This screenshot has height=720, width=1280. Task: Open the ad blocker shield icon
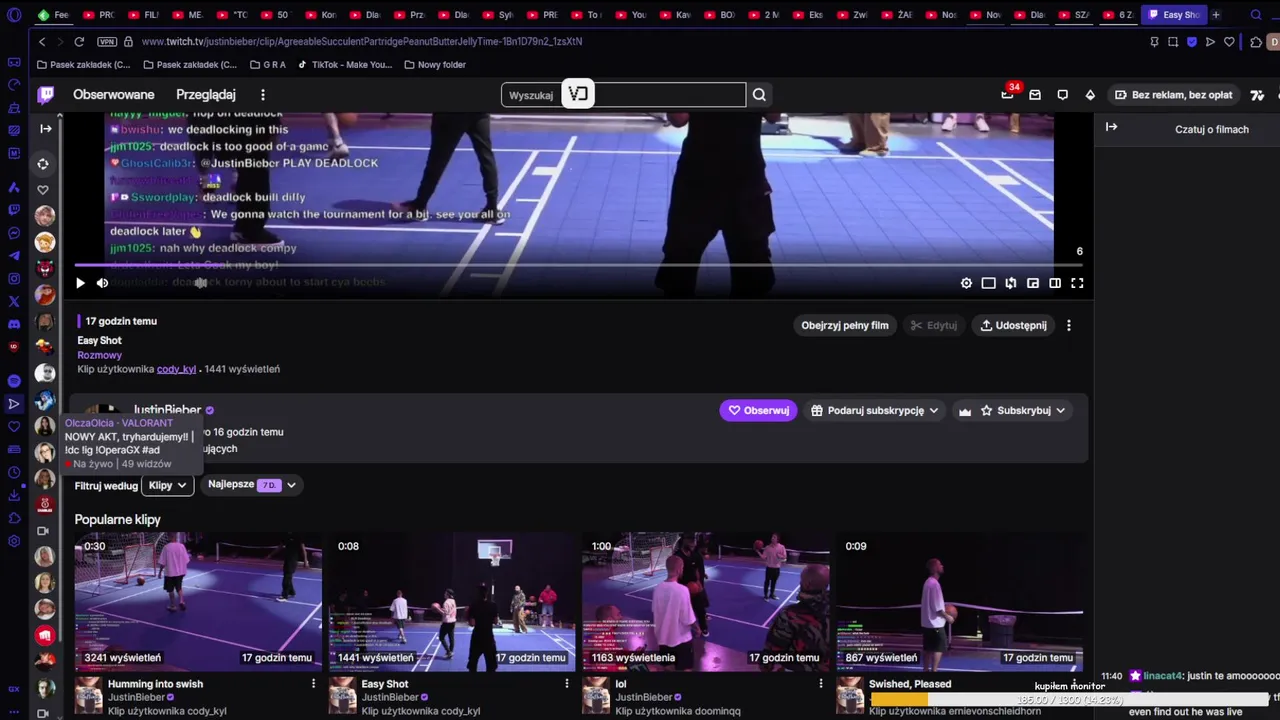click(1192, 42)
